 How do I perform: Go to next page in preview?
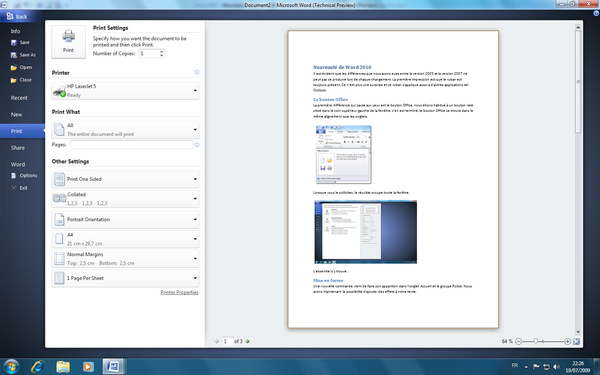pos(248,341)
